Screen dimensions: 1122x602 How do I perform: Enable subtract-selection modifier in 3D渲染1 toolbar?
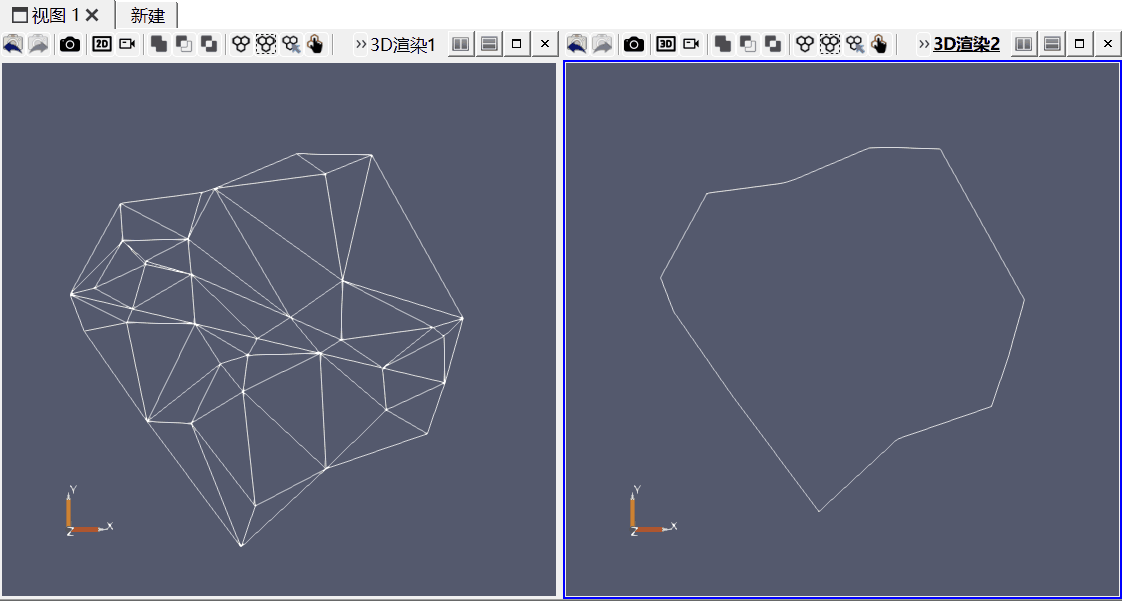pos(184,44)
